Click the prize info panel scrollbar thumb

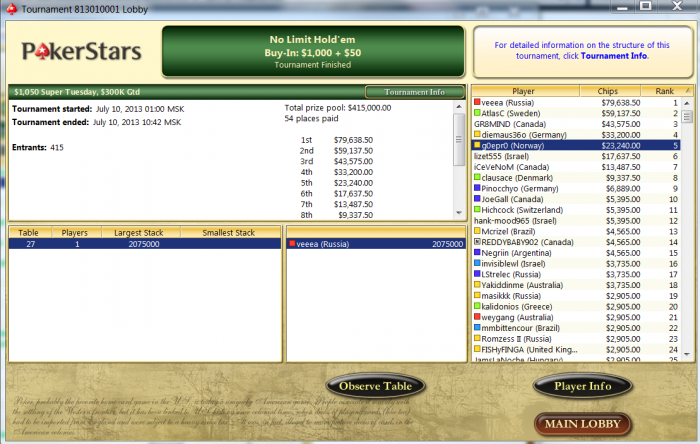(459, 139)
